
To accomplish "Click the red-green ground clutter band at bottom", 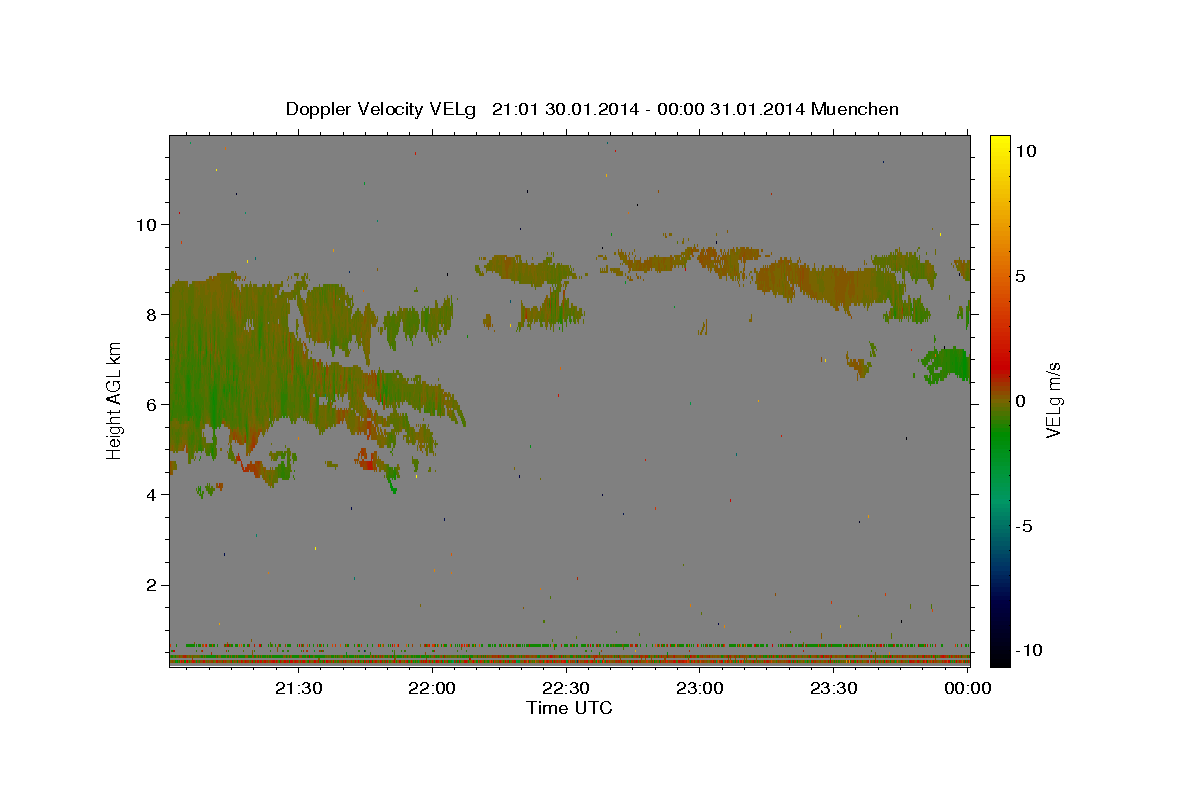I will 569,659.
